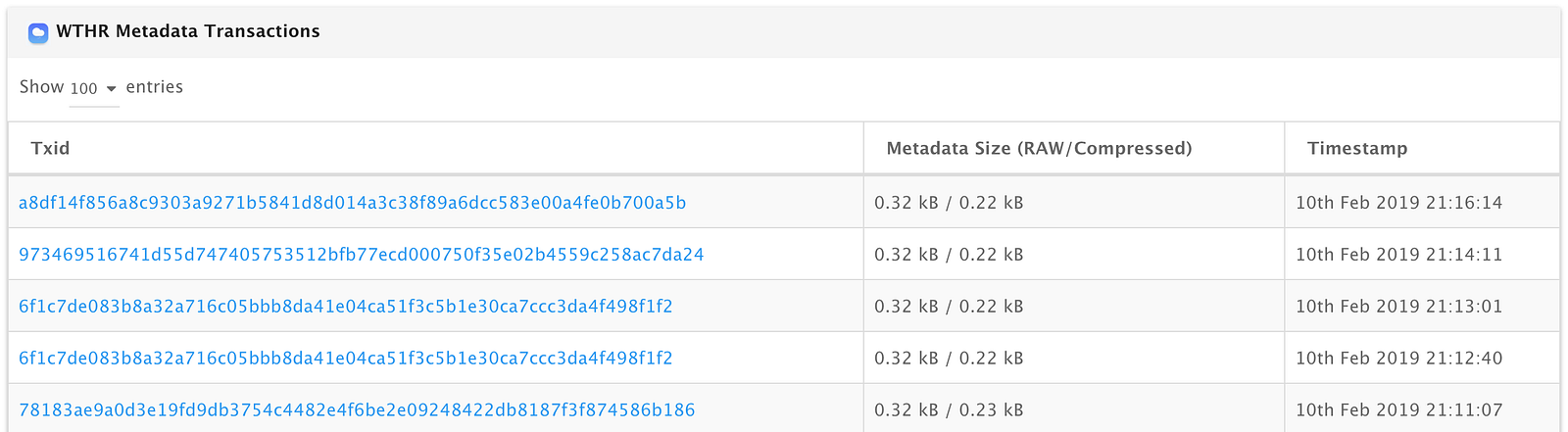Open transaction link starting with a8df14f856
Screen dimensions: 1568x432
click(x=352, y=203)
